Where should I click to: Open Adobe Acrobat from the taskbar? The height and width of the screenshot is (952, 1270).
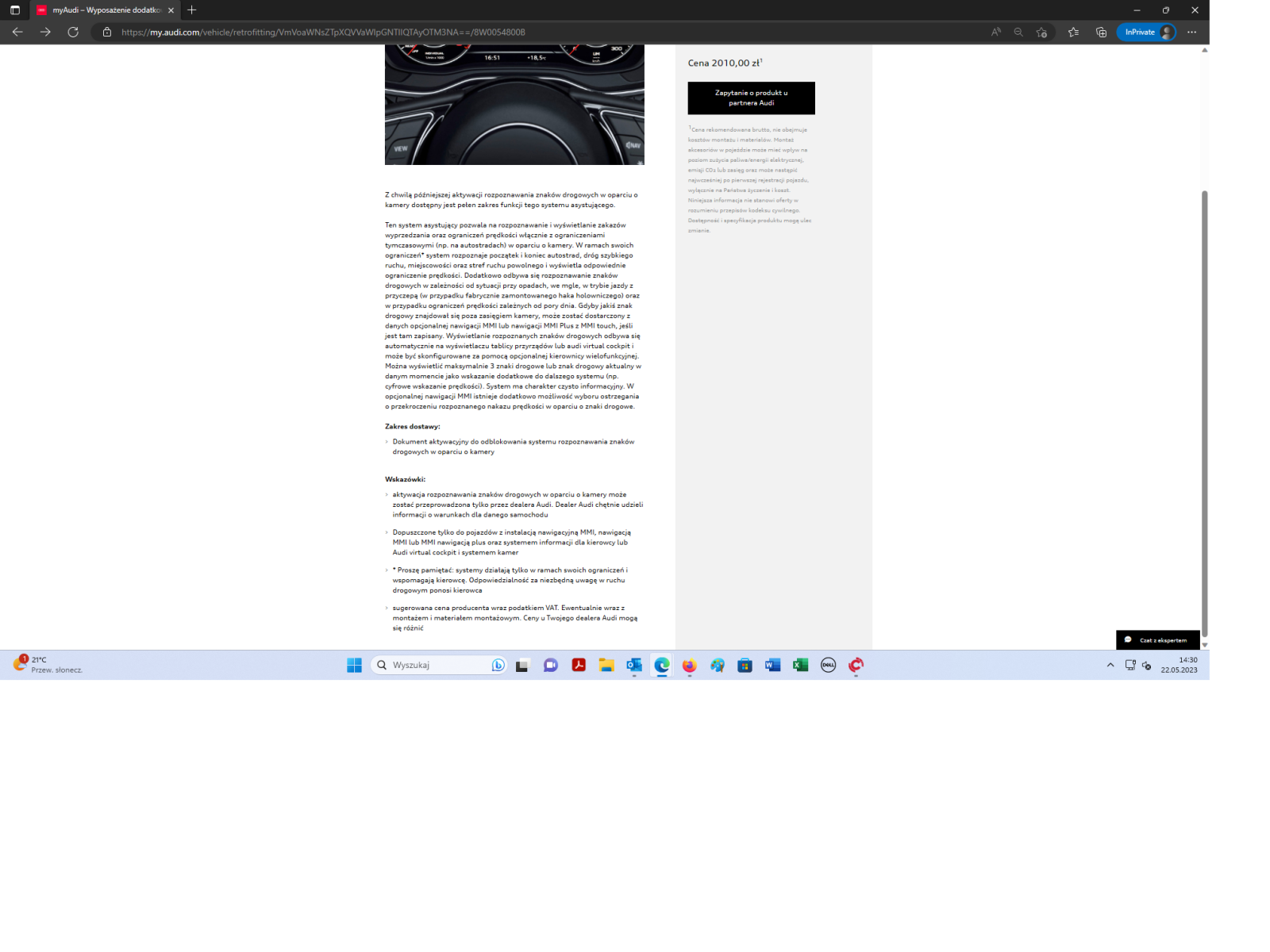click(x=579, y=666)
